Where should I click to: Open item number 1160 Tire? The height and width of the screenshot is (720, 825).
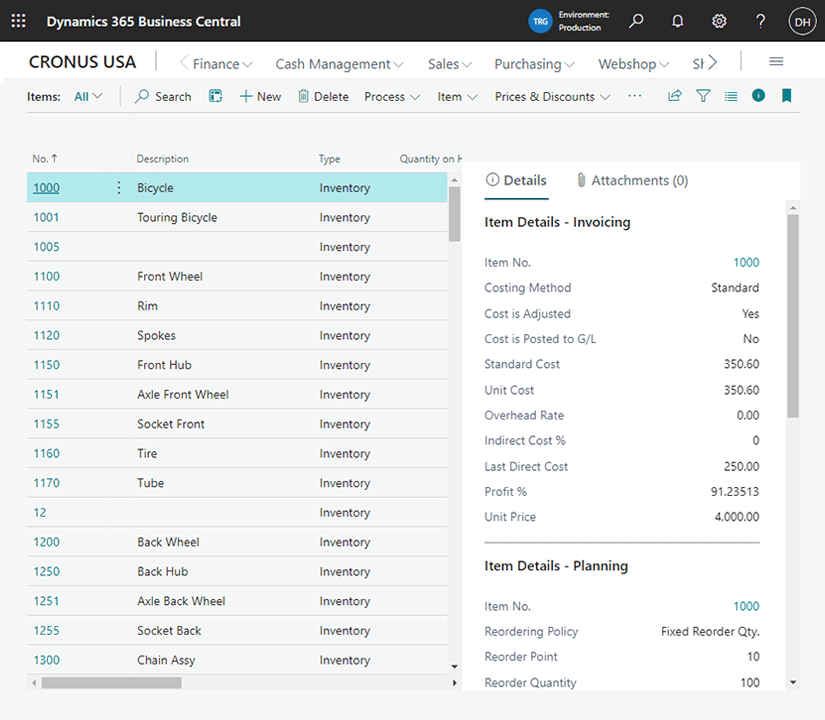coord(46,453)
